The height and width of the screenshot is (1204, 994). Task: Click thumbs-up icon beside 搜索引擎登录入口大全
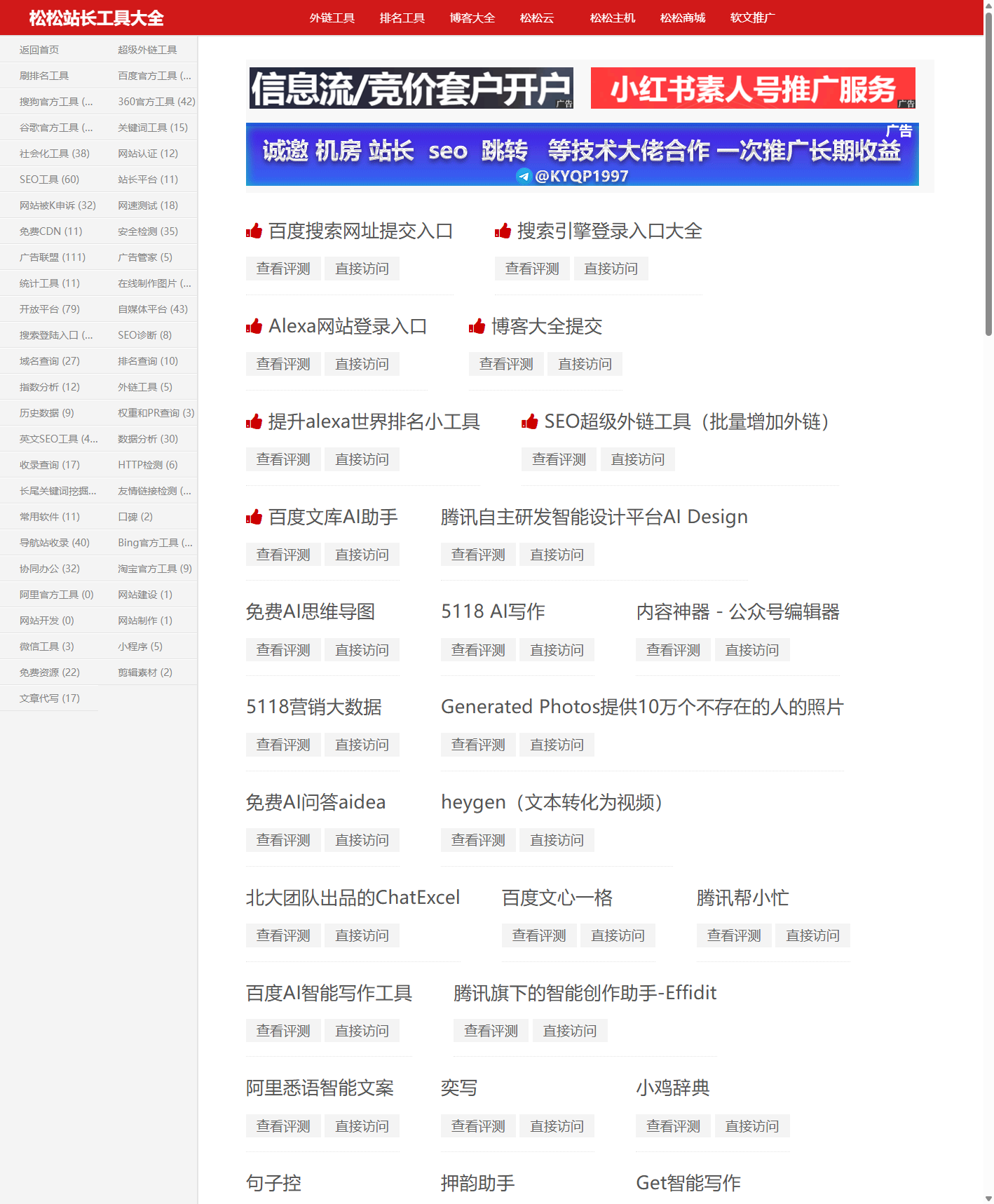(503, 231)
